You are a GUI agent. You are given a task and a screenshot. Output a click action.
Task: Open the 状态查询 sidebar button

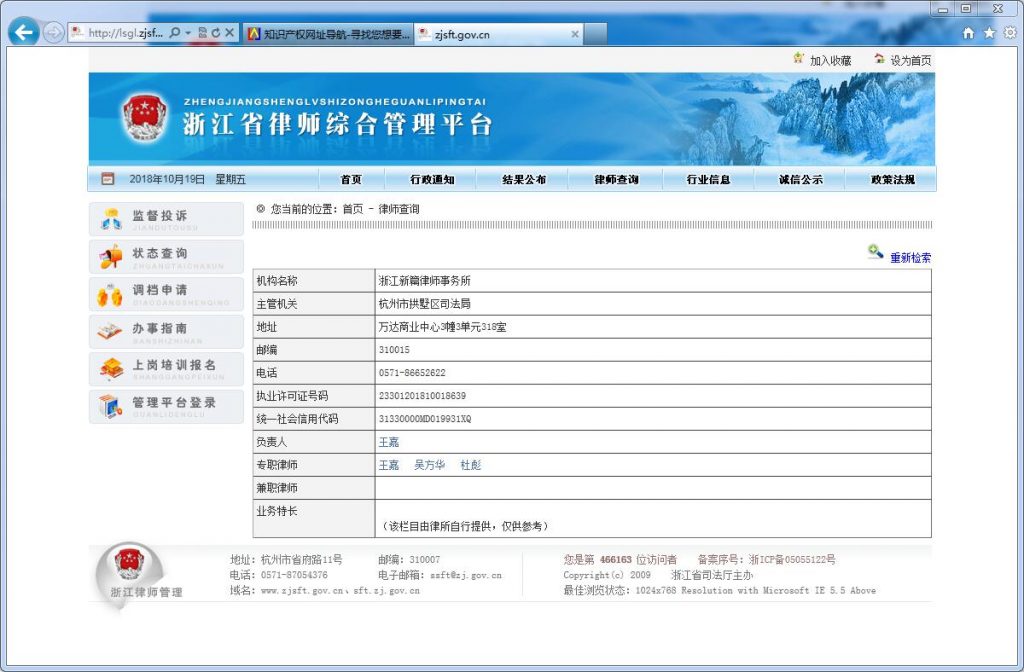point(166,256)
